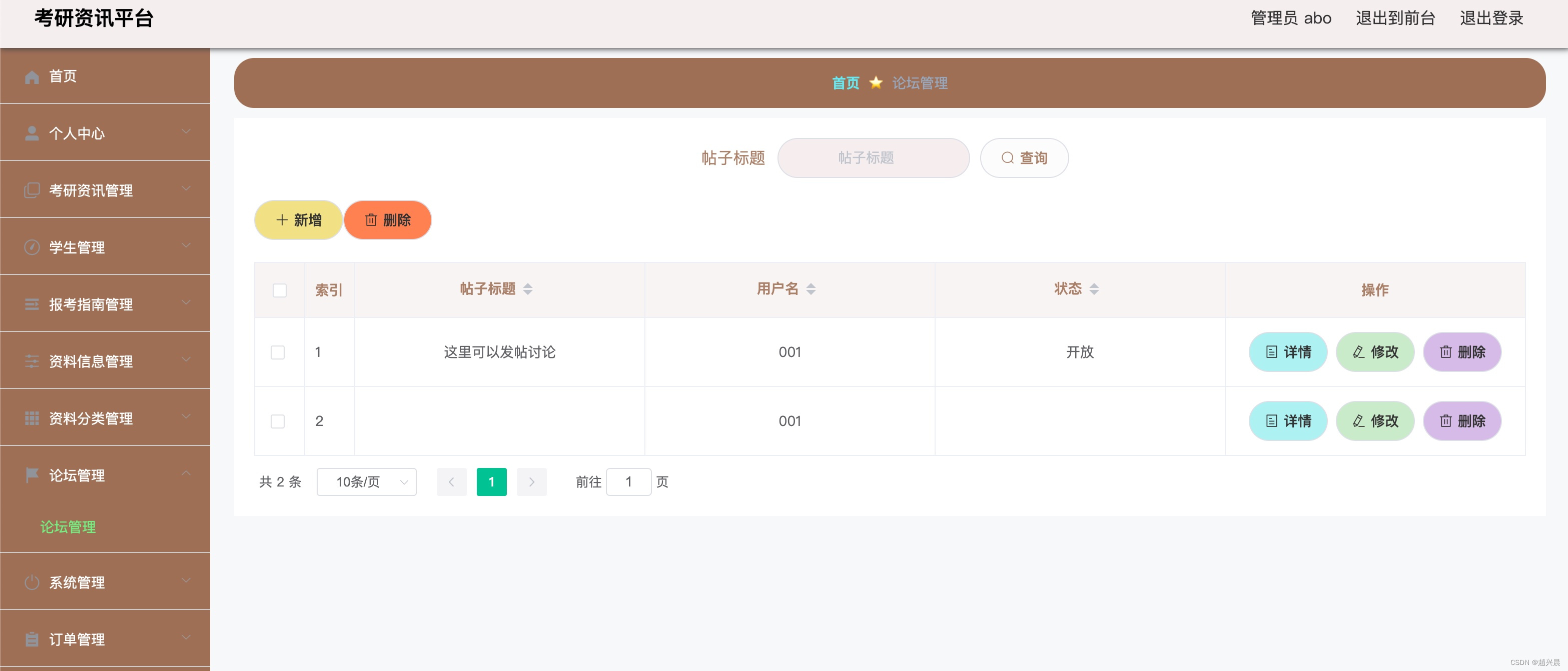1568x671 pixels.
Task: Click the person icon beside 个人中心
Action: coord(32,133)
